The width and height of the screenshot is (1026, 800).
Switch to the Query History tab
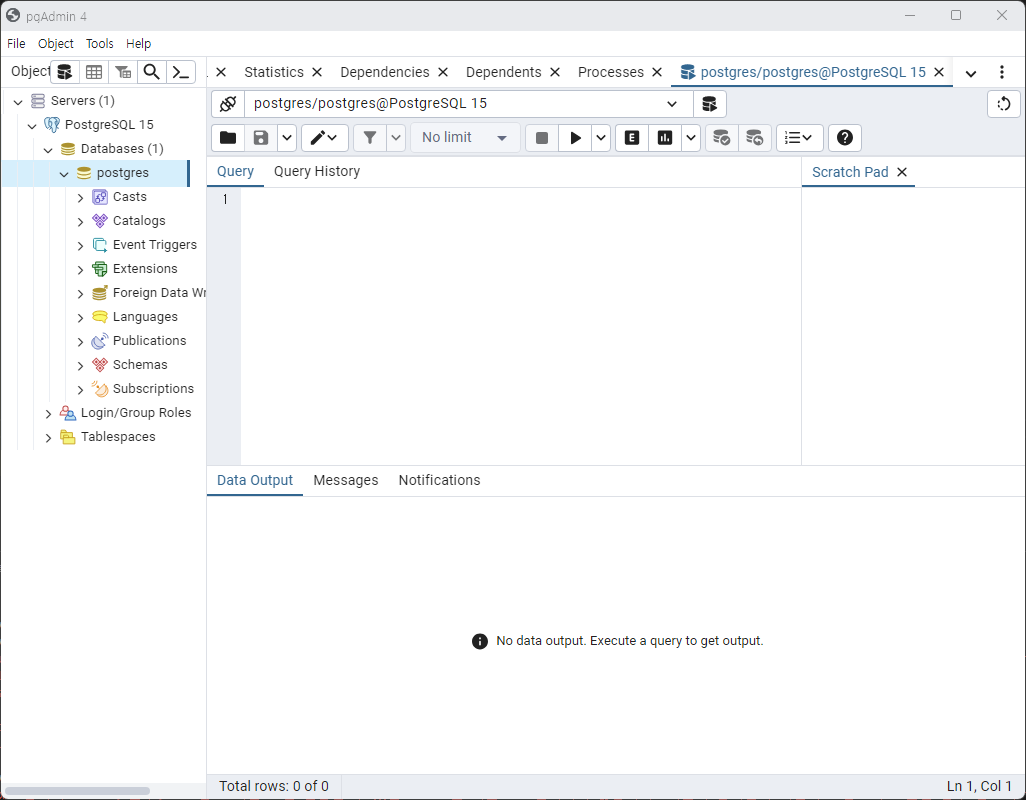click(x=317, y=171)
